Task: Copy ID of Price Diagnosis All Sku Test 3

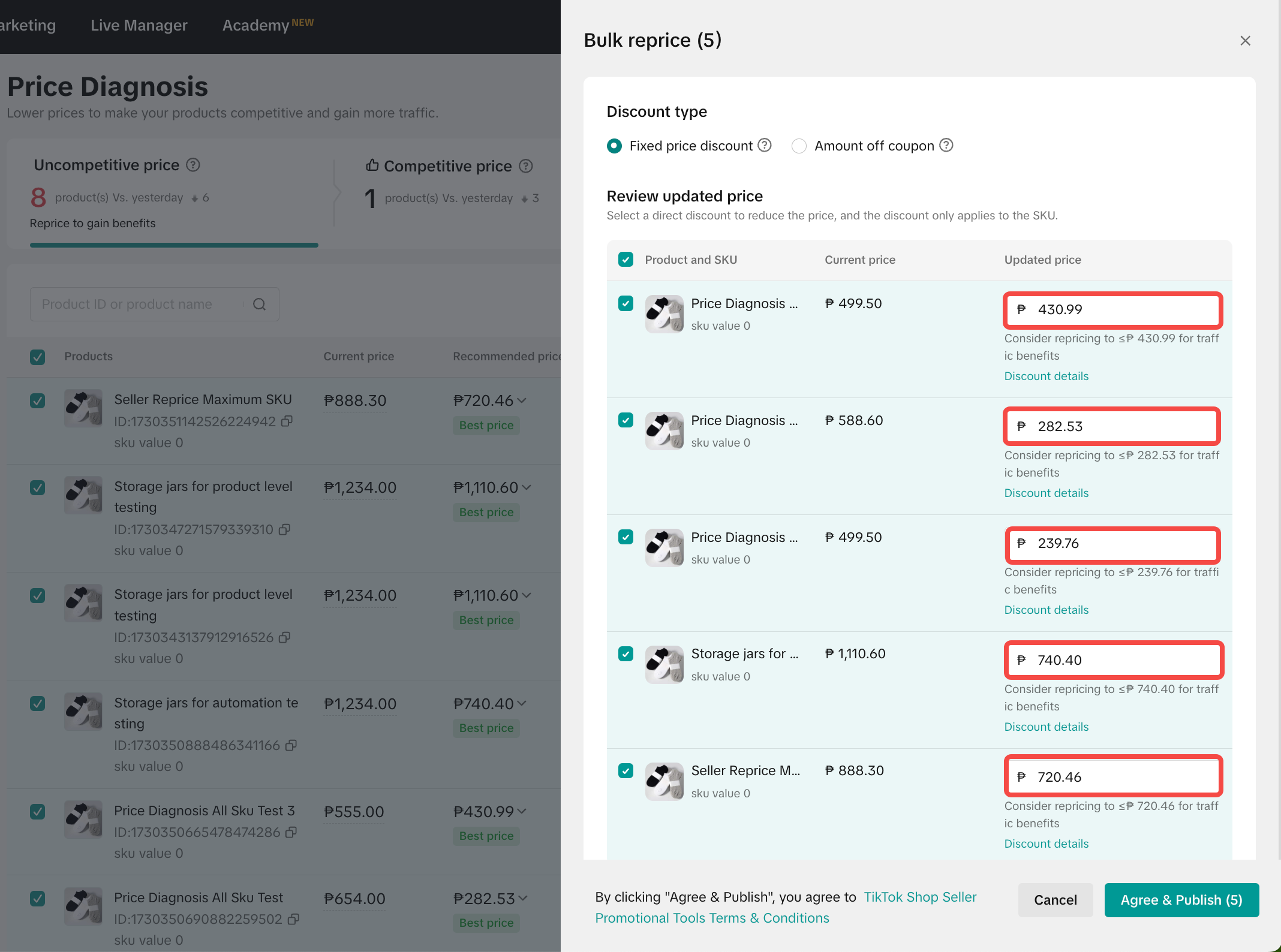Action: (291, 832)
